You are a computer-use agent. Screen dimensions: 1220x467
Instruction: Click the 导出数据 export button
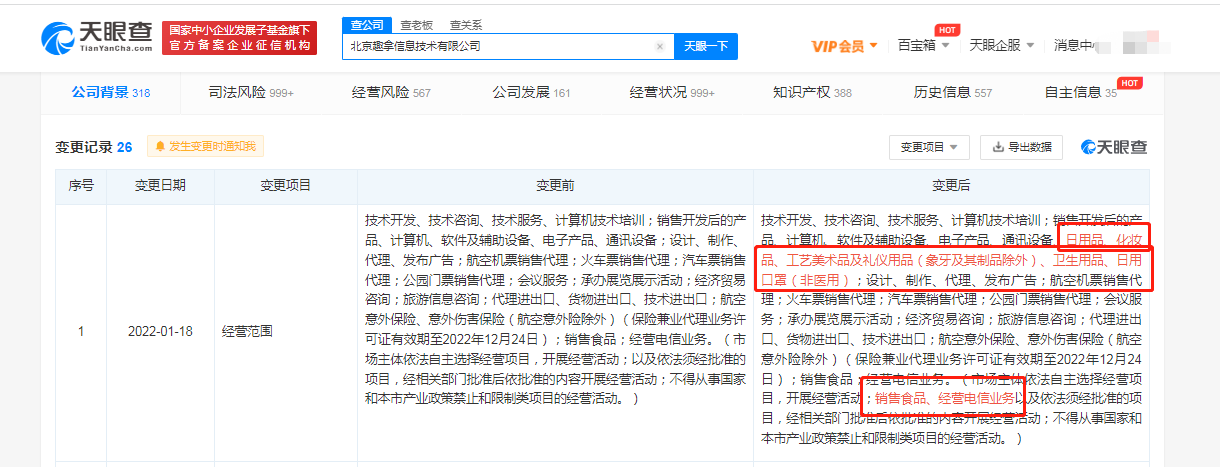tap(1022, 147)
